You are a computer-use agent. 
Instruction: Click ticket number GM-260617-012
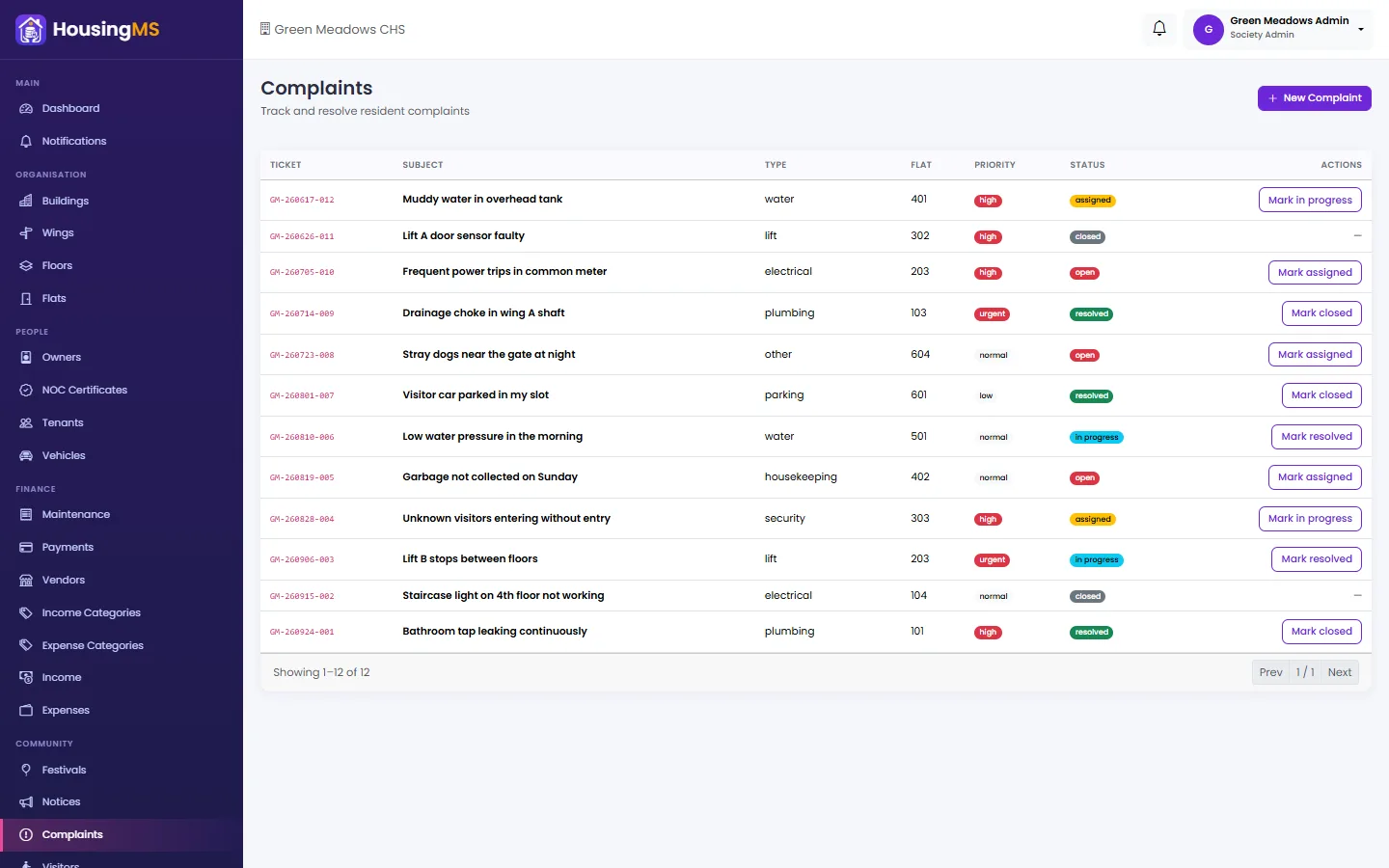tap(302, 201)
